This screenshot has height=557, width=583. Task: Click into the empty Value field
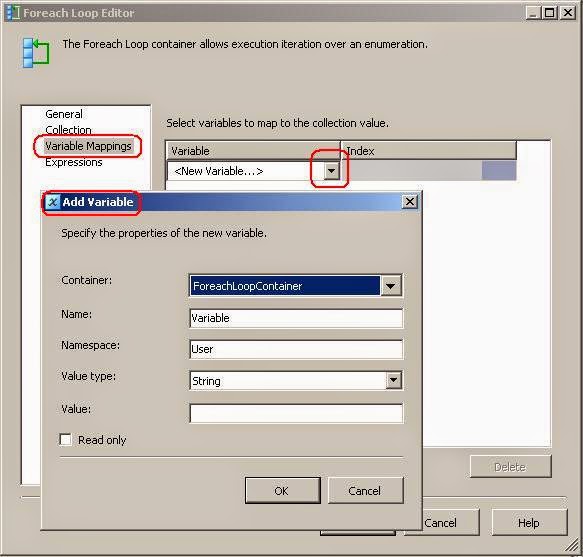coord(296,413)
